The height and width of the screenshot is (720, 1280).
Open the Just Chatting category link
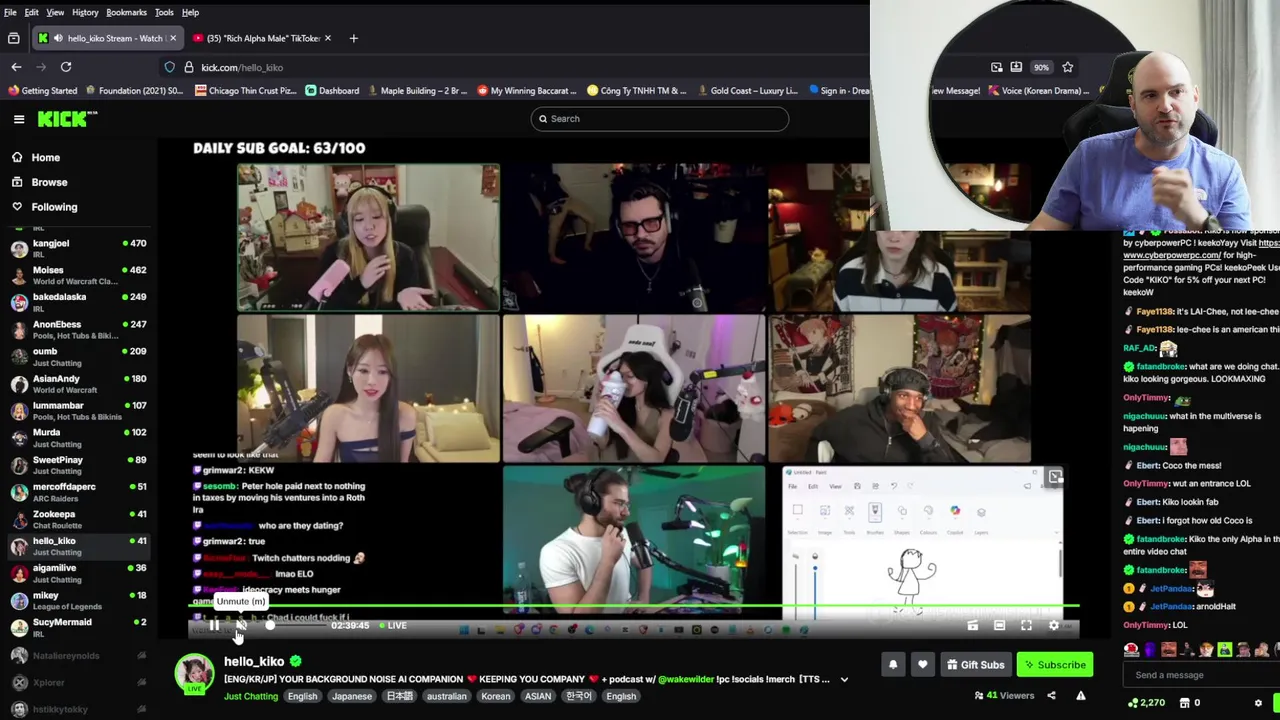coord(251,696)
